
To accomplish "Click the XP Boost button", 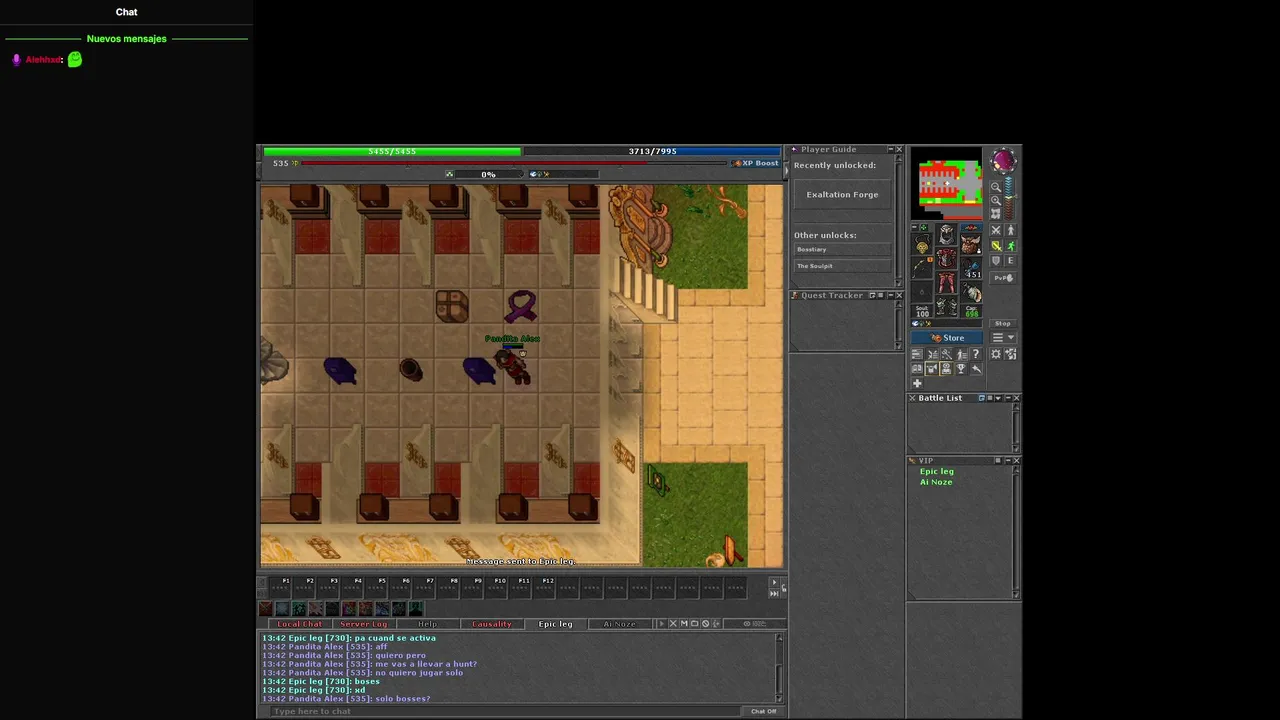I will (756, 163).
